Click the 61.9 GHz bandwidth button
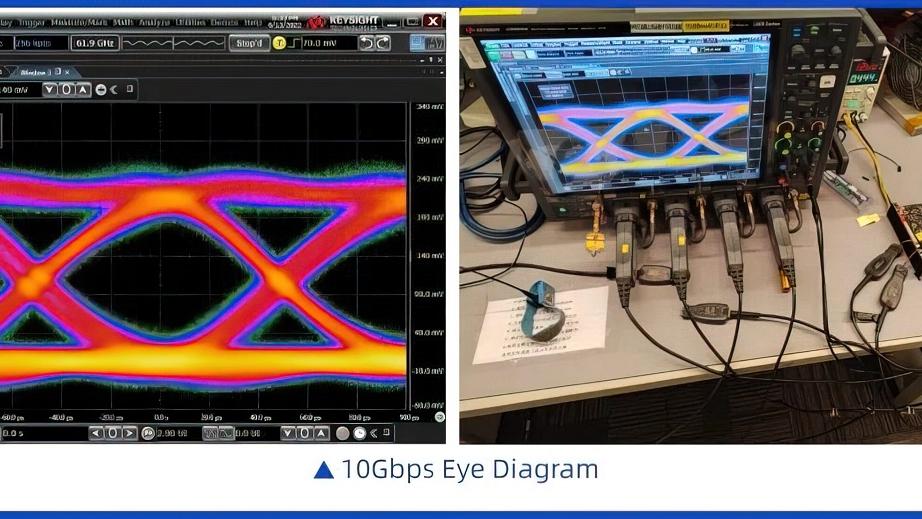Image resolution: width=922 pixels, height=519 pixels. pyautogui.click(x=95, y=43)
